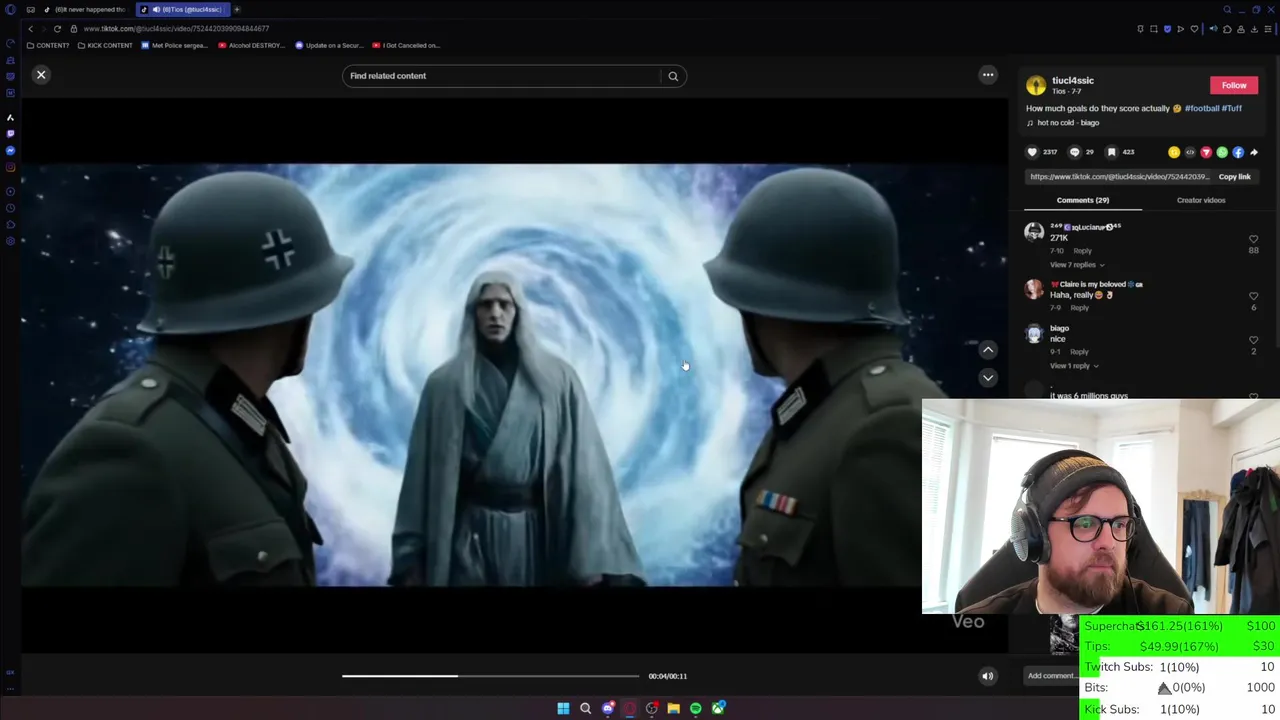1280x720 pixels.
Task: Click the browser address bar URL
Action: [x=176, y=29]
